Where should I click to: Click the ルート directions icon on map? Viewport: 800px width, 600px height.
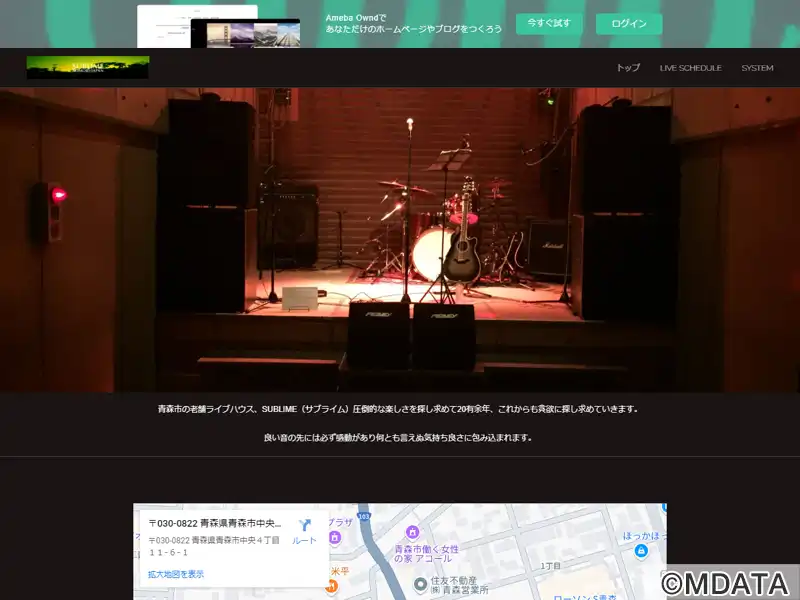[305, 532]
